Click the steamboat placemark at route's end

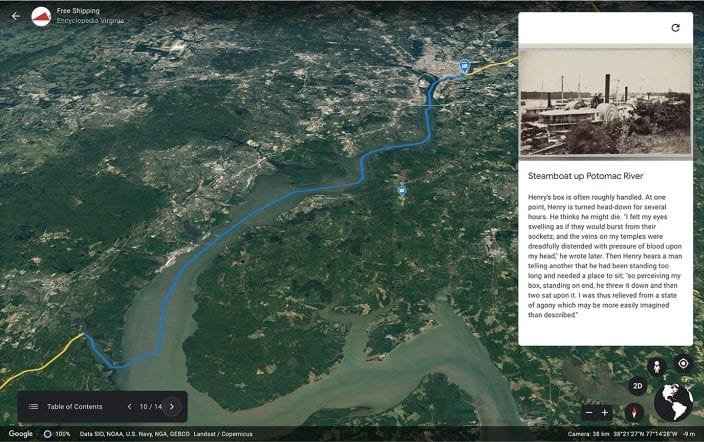pyautogui.click(x=464, y=66)
